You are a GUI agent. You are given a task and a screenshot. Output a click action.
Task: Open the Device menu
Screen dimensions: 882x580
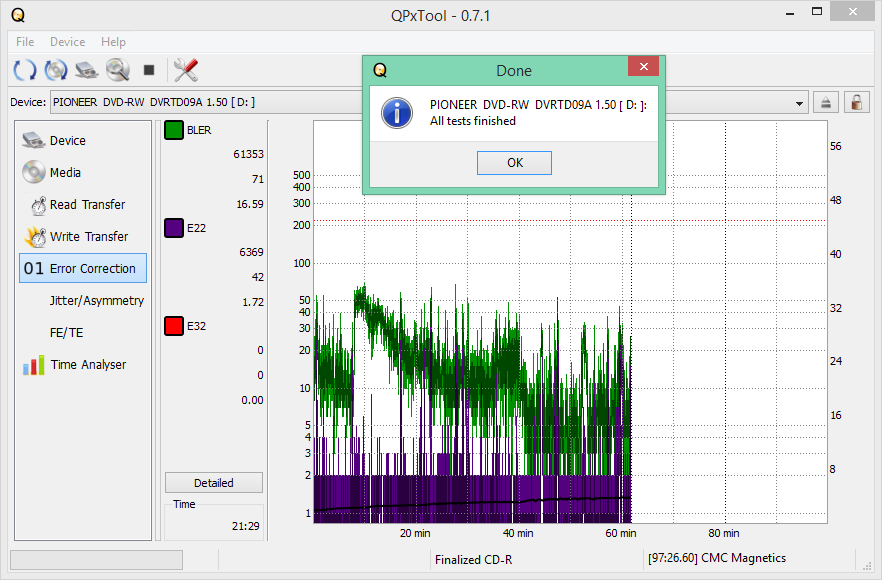68,42
